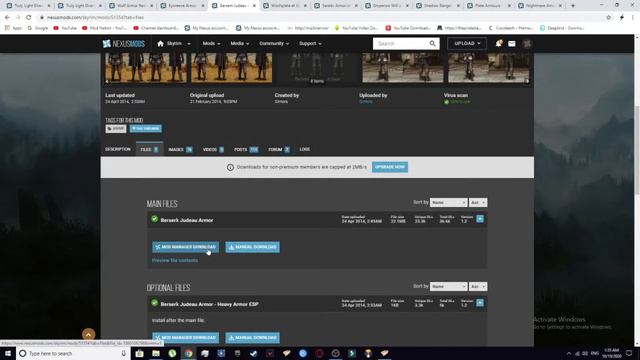Open the Chrome extension lightning icon
Viewport: 640px width, 360px height.
[x=622, y=18]
